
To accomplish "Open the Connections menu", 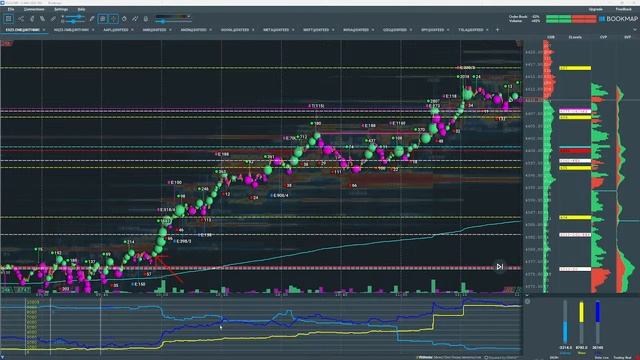I will [x=34, y=9].
